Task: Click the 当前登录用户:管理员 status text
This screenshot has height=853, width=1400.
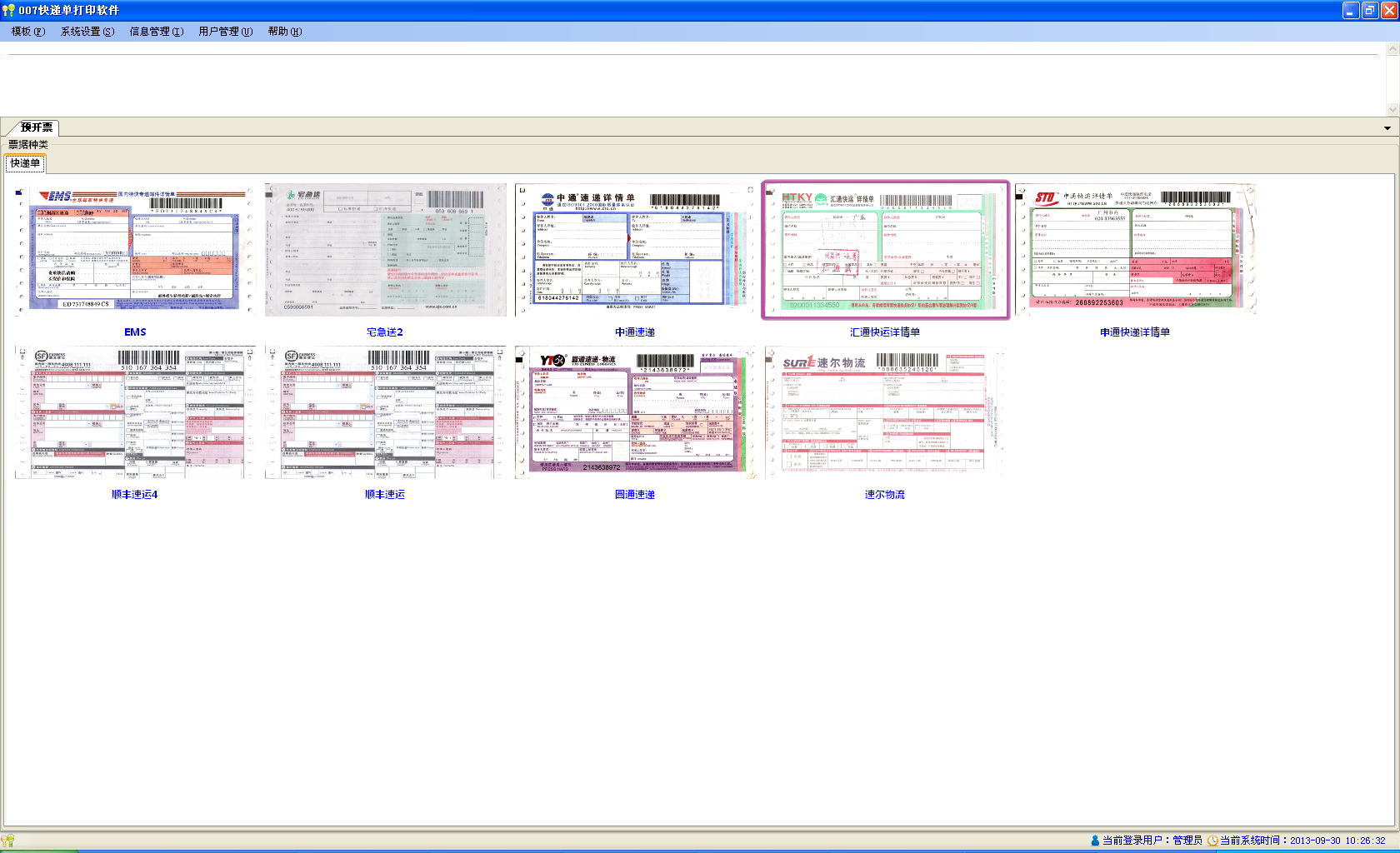Action: (1152, 841)
